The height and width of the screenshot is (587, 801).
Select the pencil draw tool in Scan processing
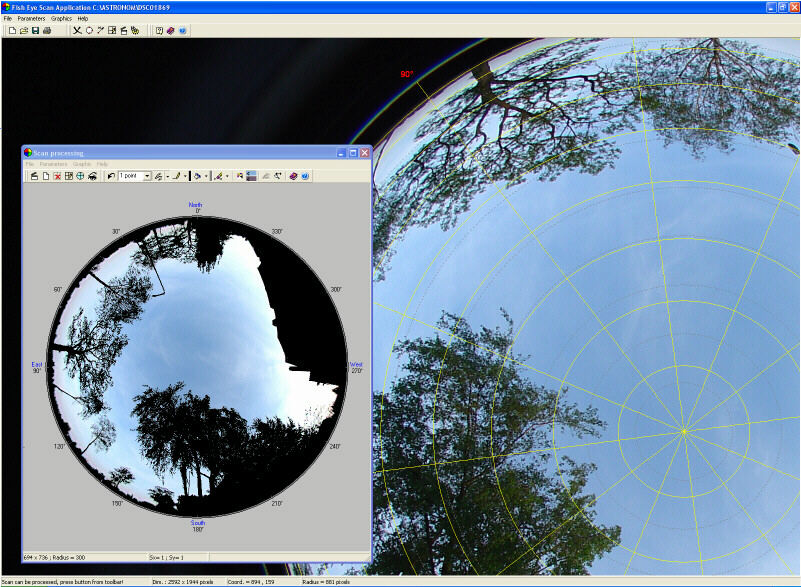[x=176, y=176]
